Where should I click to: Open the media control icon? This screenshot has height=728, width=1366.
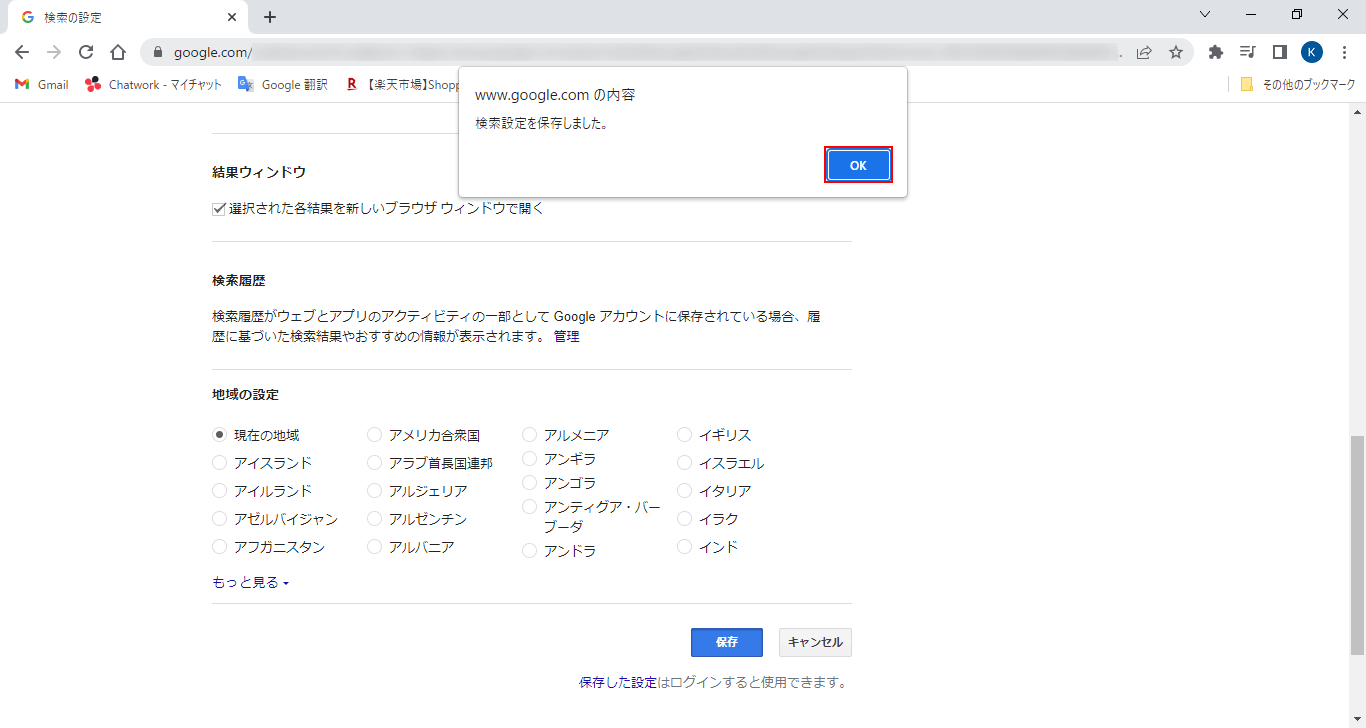(x=1248, y=52)
